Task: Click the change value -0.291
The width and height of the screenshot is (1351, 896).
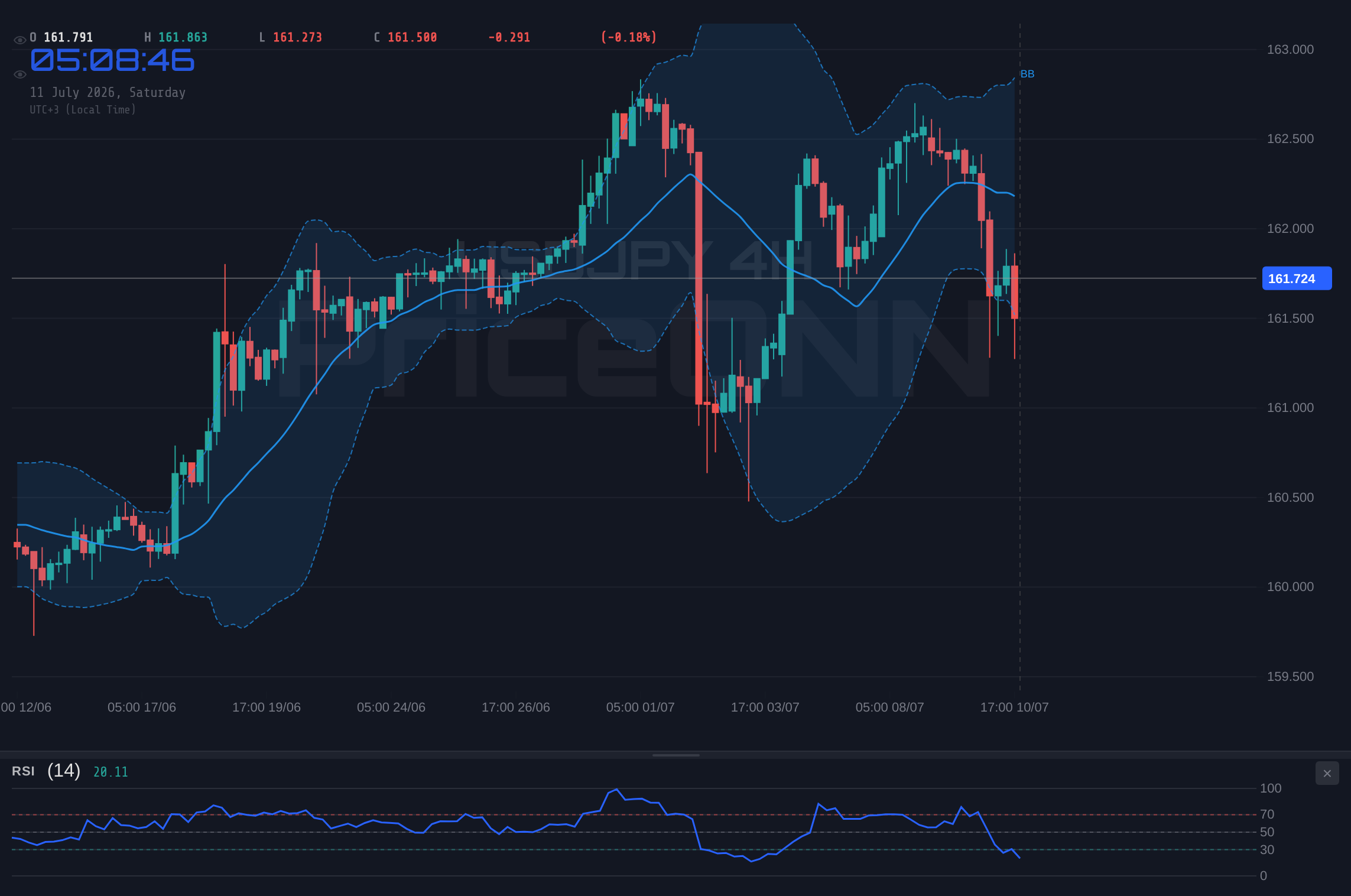Action: point(509,37)
